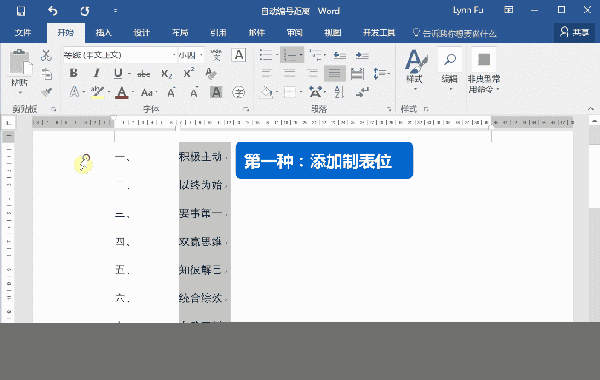Image resolution: width=600 pixels, height=380 pixels.
Task: Redo the last action
Action: coord(85,11)
